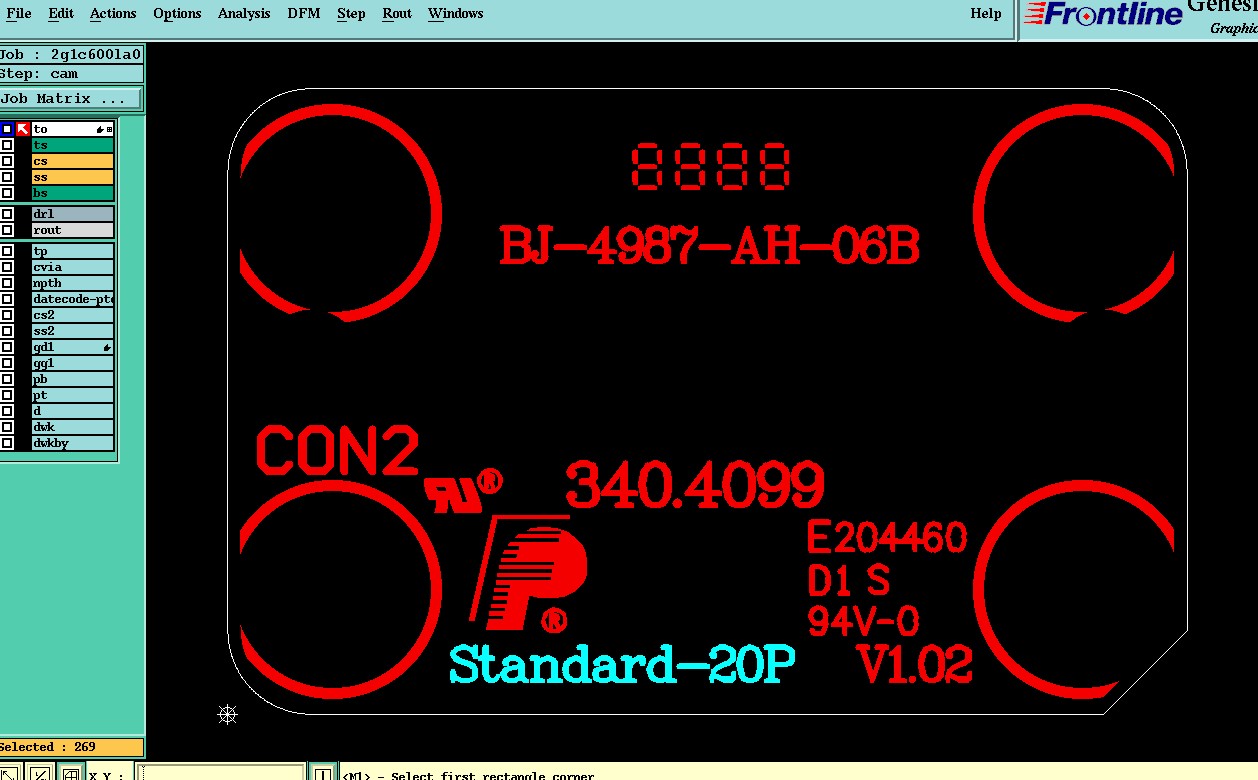Click the 340.4099 text on the canvas
Image resolution: width=1258 pixels, height=780 pixels.
[x=695, y=487]
